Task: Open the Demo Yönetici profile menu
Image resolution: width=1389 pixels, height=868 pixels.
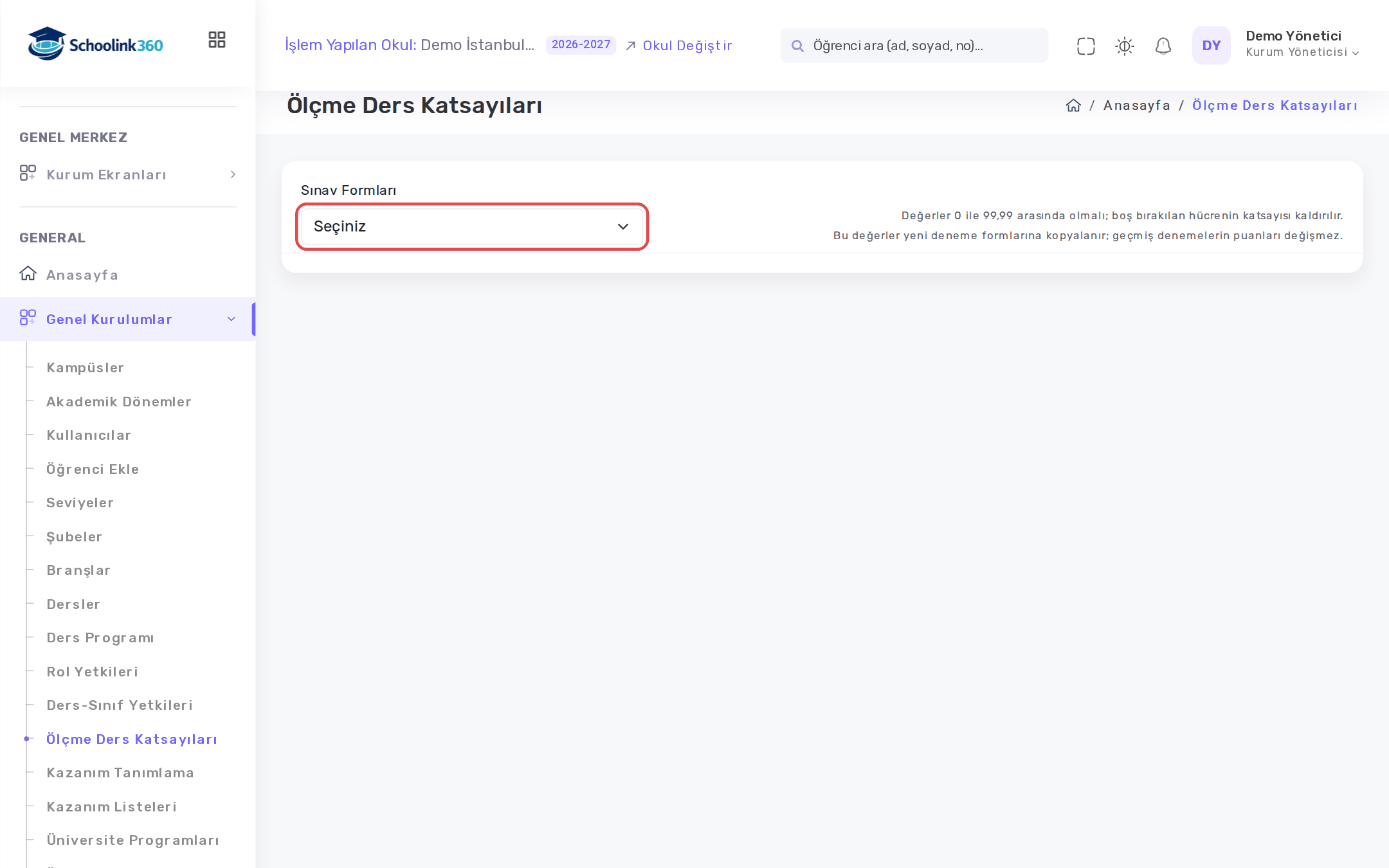Action: pyautogui.click(x=1302, y=44)
